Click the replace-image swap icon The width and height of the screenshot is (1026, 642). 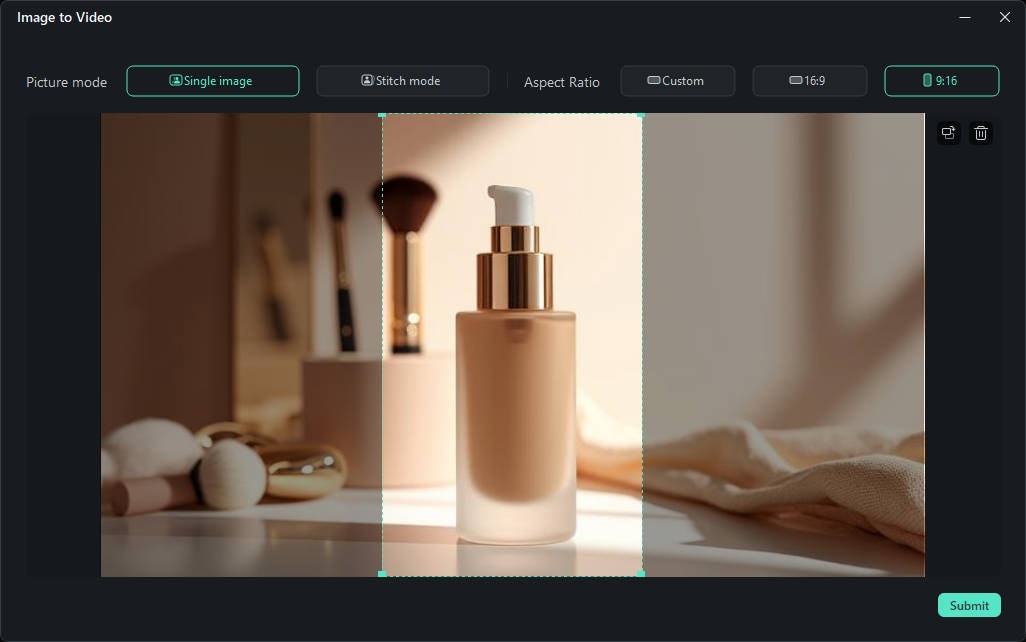(x=948, y=132)
